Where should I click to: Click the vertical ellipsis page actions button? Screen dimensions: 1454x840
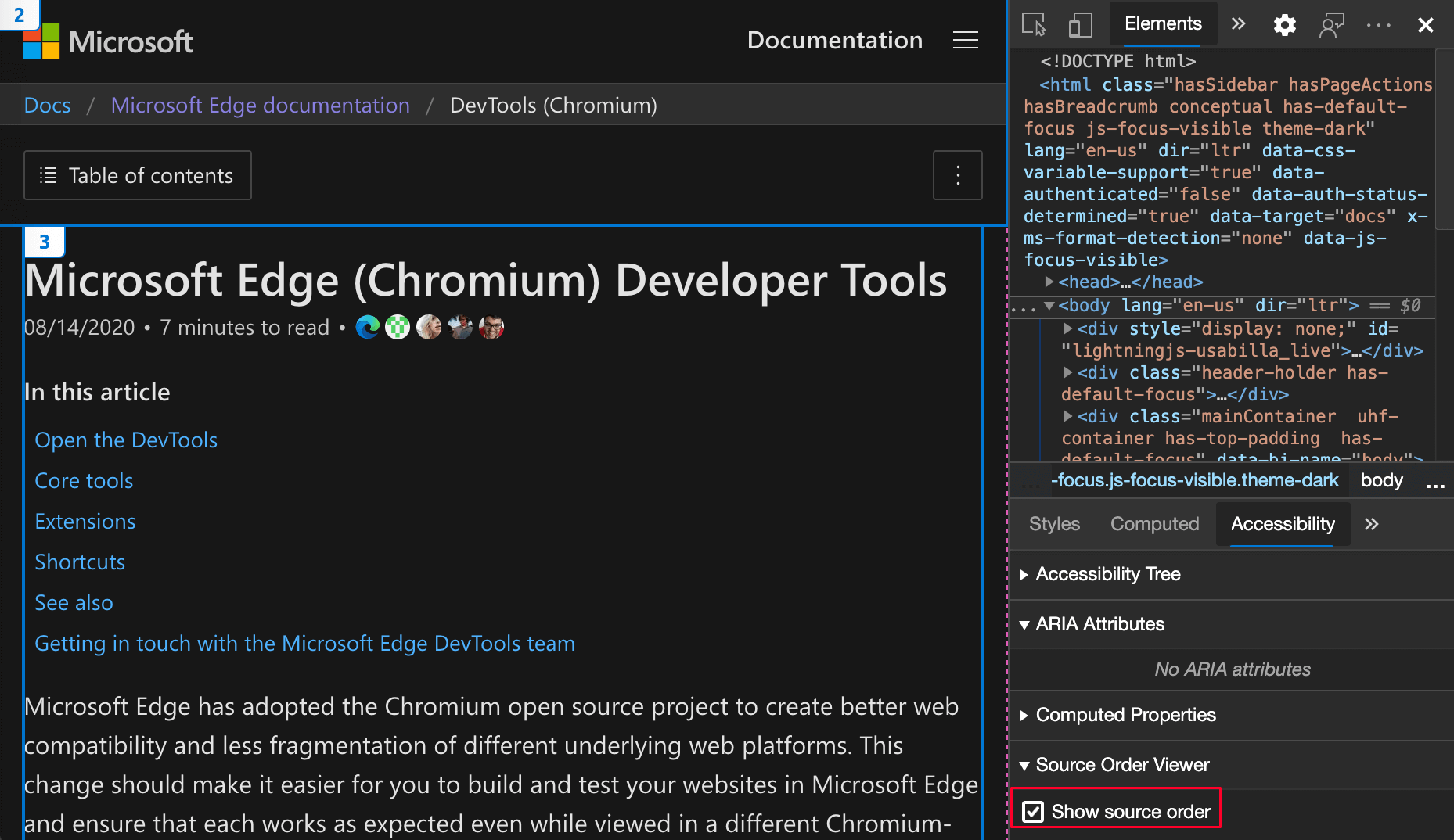(958, 175)
